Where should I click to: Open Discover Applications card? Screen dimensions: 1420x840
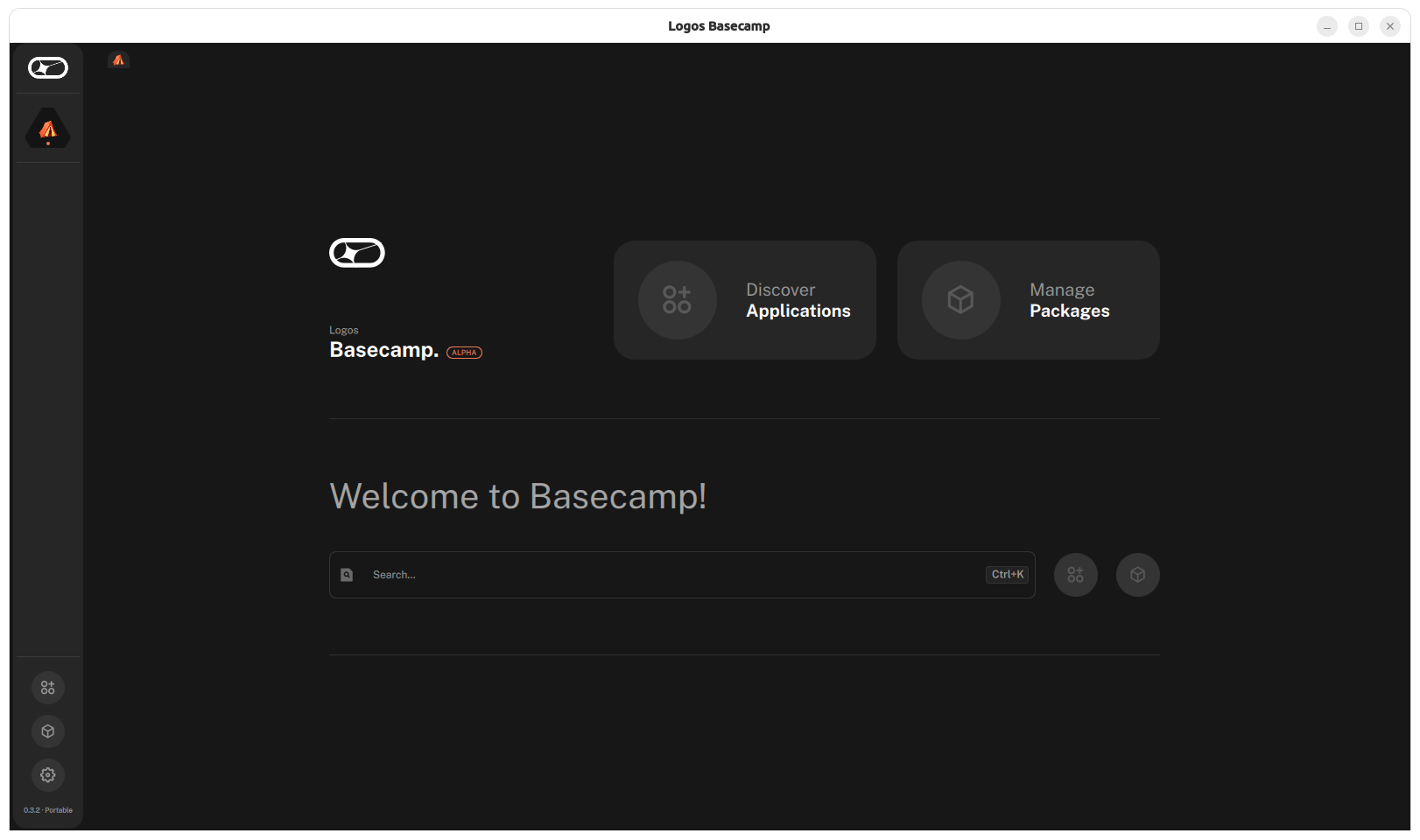point(745,300)
